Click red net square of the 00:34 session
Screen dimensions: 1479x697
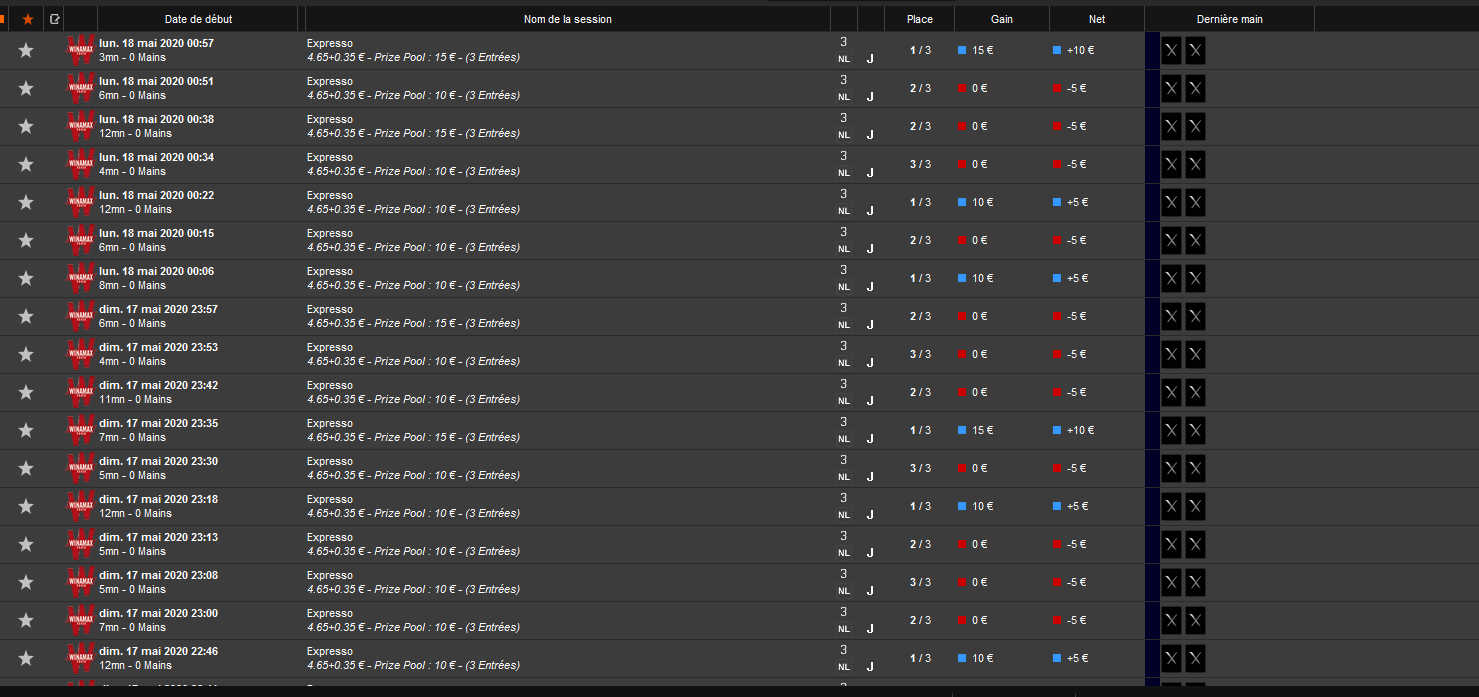1057,164
